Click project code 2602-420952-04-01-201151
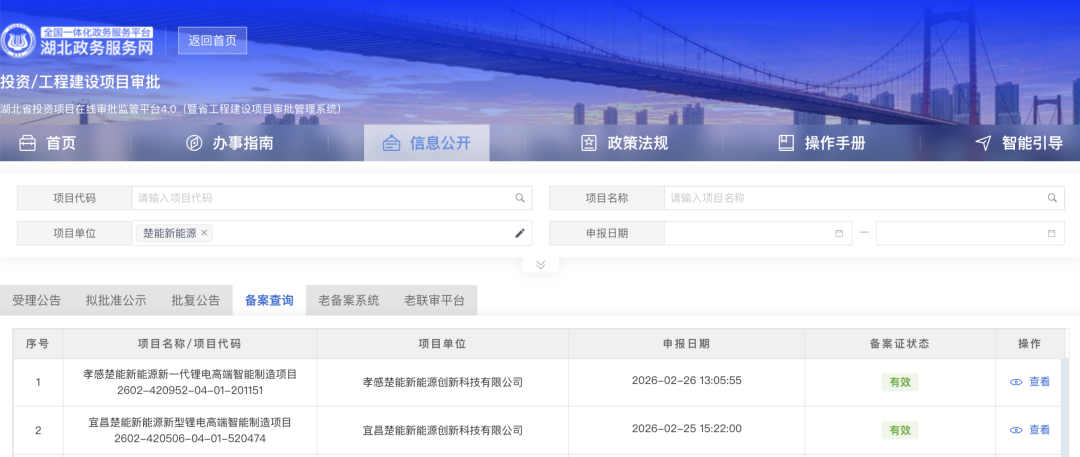 click(x=190, y=390)
